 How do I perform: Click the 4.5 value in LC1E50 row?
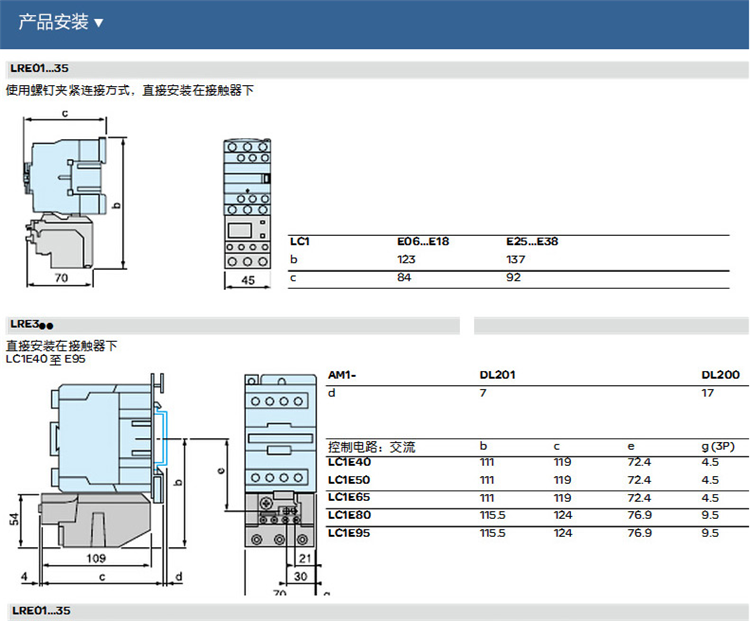coord(710,480)
